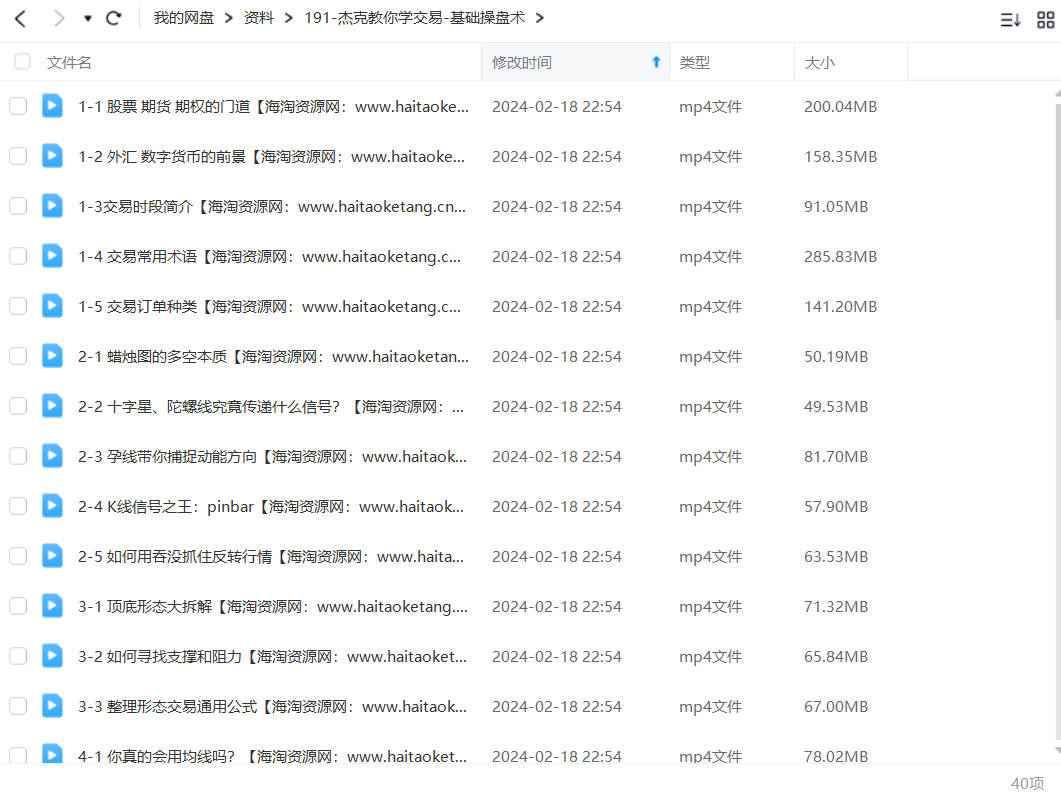This screenshot has height=797, width=1061.
Task: Check the box for 1-4 交易常用术语
Action: (x=18, y=256)
